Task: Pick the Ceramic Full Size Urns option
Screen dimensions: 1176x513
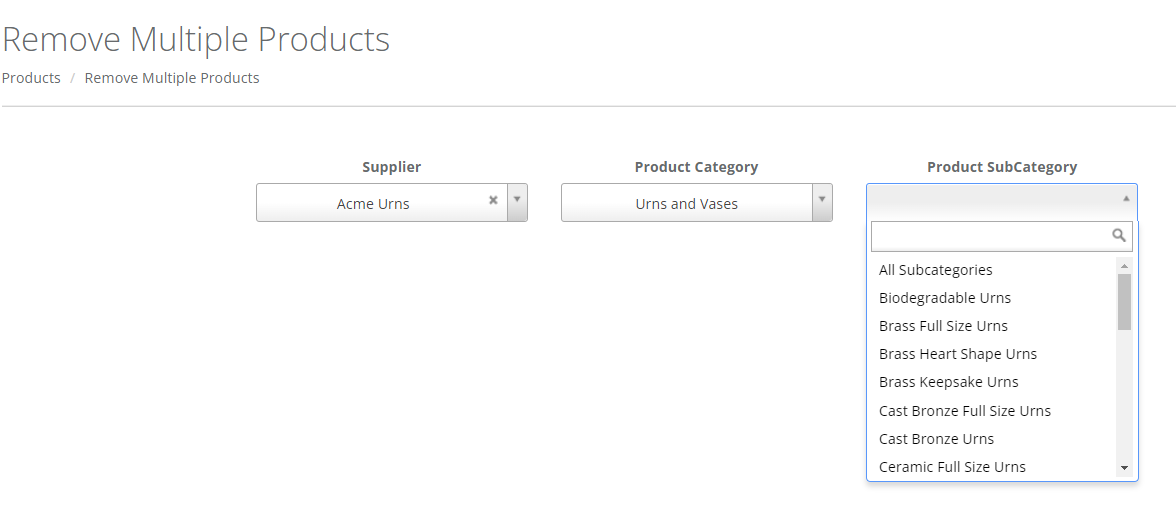Action: click(x=952, y=467)
